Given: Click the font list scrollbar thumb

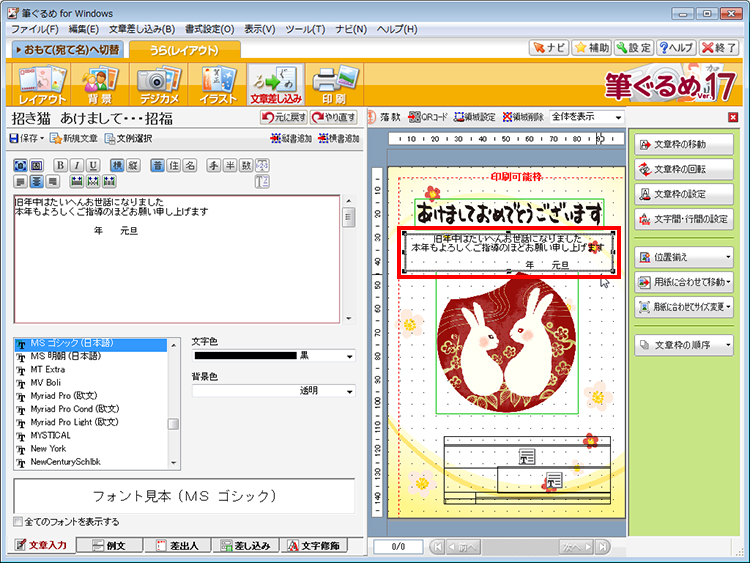Looking at the screenshot, I should pyautogui.click(x=173, y=424).
